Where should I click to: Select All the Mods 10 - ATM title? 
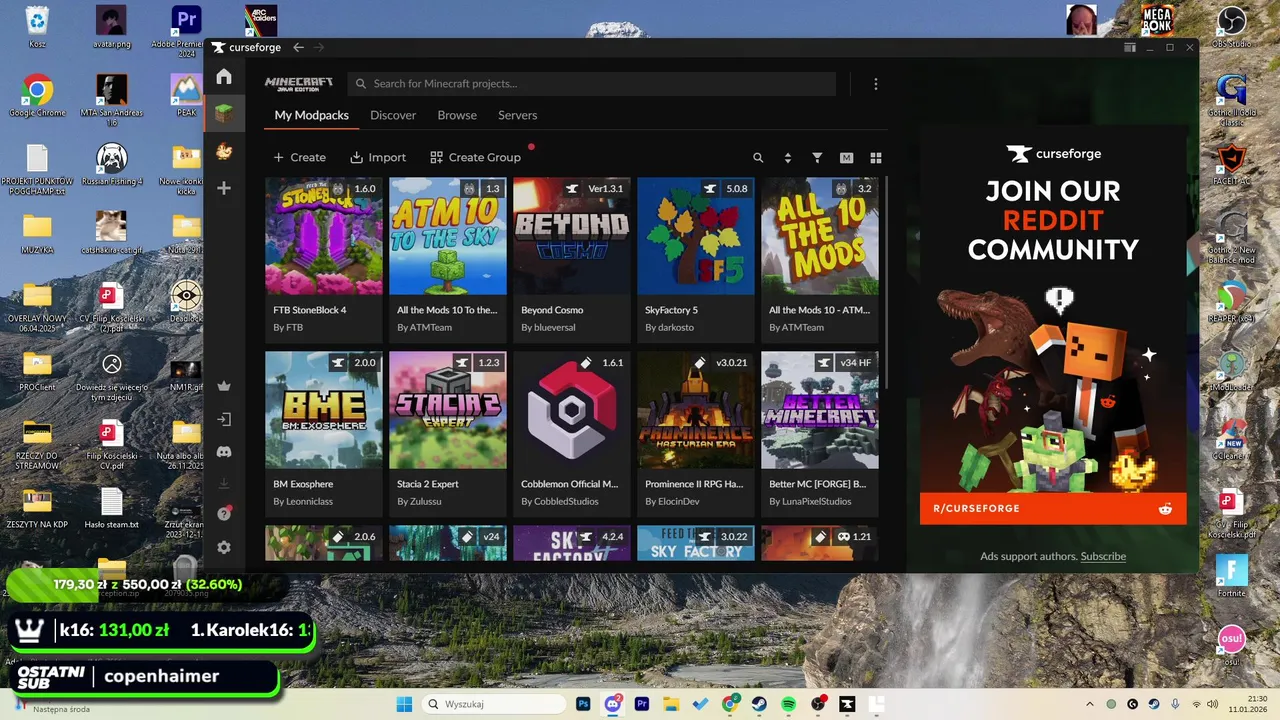click(x=819, y=310)
